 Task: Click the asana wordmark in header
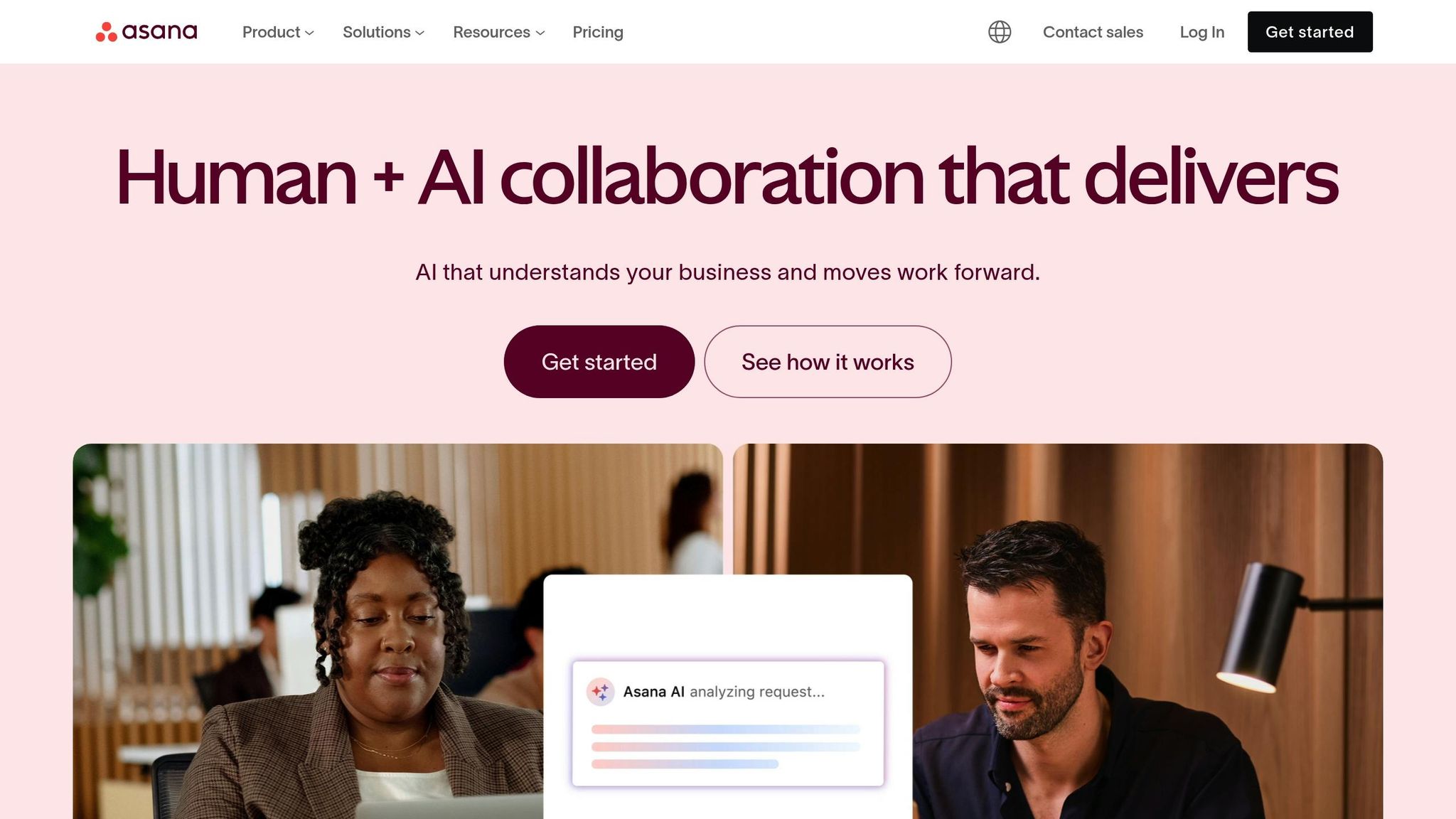tap(159, 32)
